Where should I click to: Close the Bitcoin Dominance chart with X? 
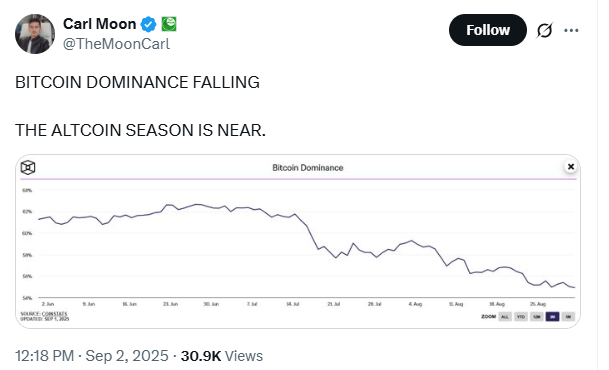tap(571, 167)
